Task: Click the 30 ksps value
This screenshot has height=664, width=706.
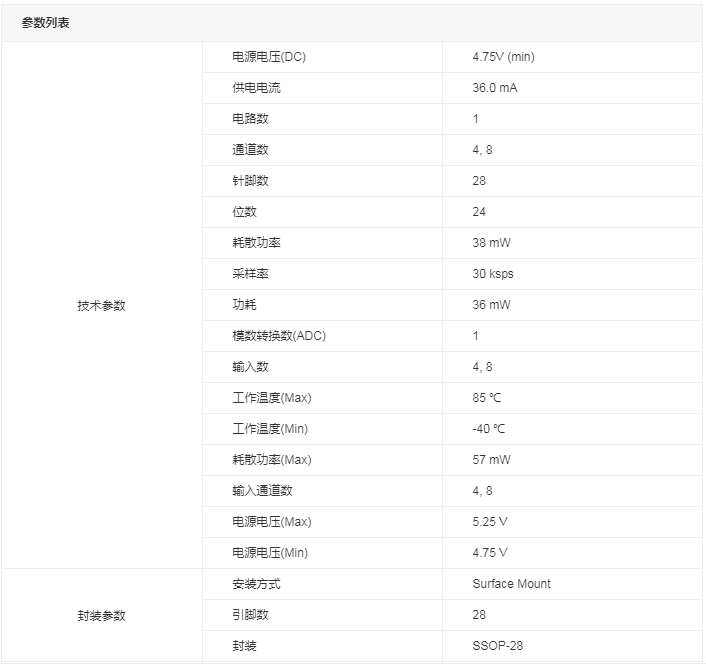Action: coord(493,274)
